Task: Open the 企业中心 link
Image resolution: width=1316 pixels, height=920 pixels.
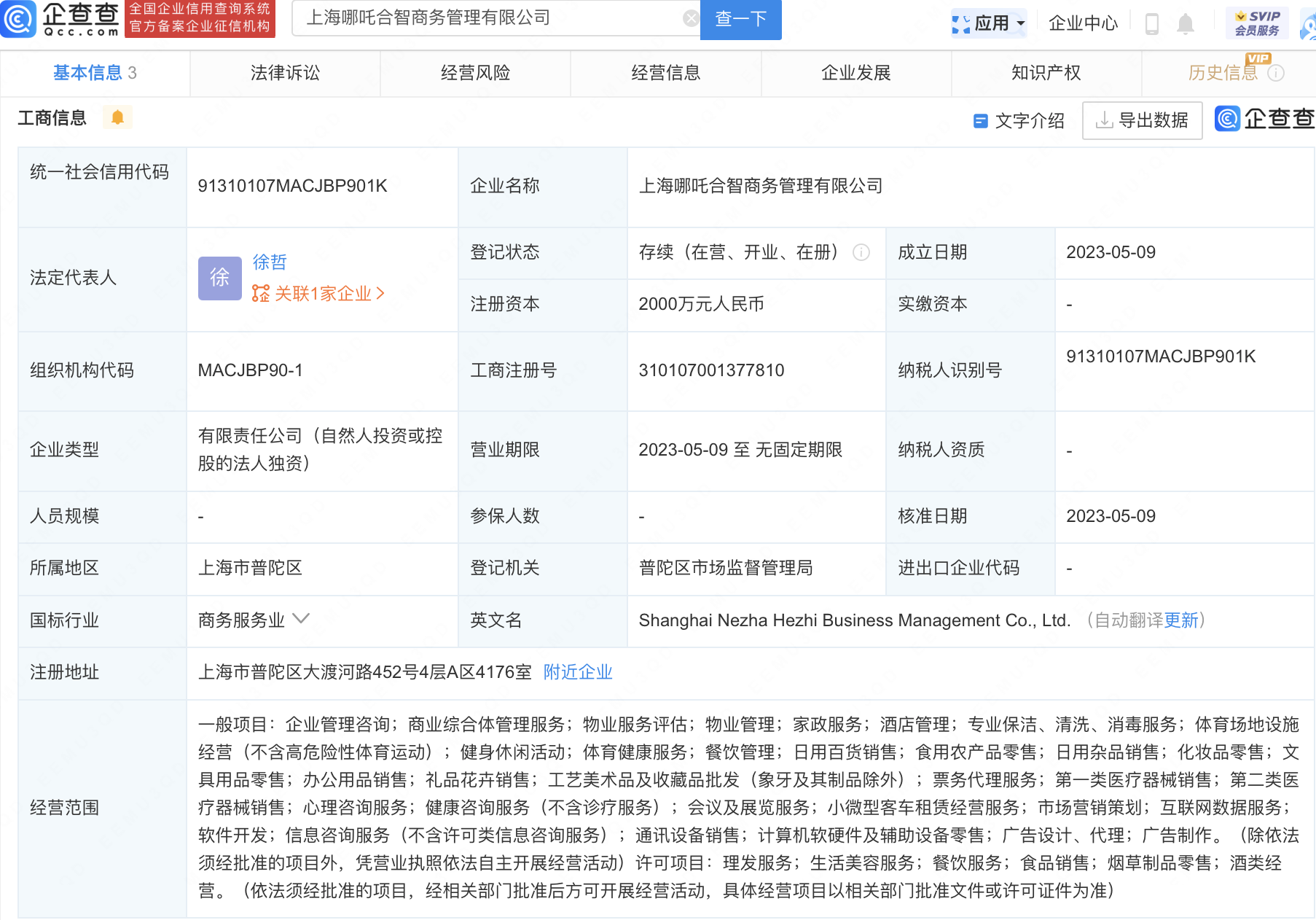Action: pos(1083,23)
